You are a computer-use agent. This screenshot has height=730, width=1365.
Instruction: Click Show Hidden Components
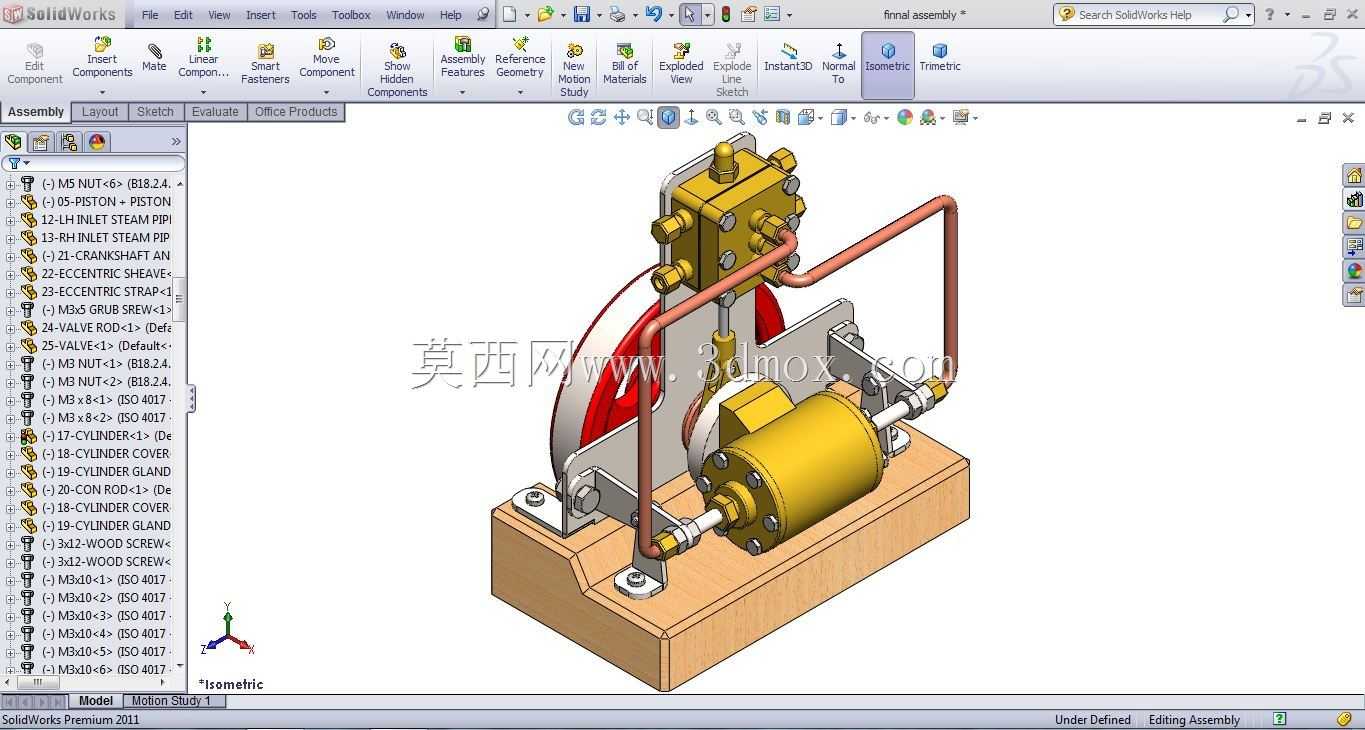coord(397,70)
